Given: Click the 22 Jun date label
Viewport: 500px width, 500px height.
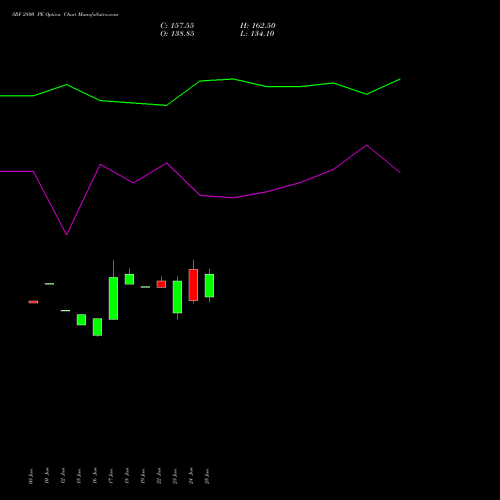Looking at the screenshot, I should (159, 476).
